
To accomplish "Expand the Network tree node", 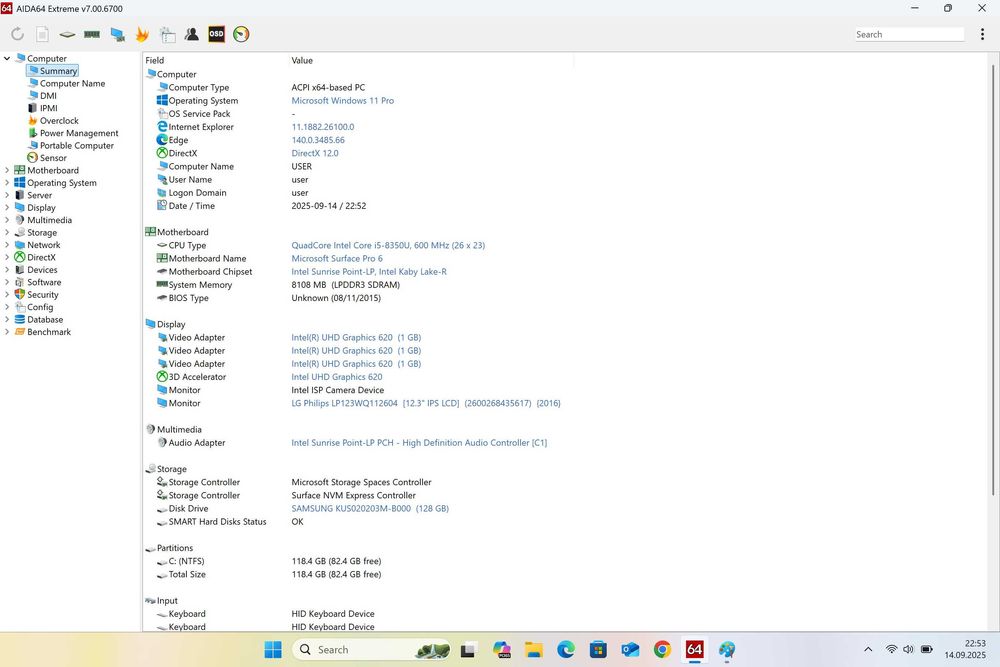I will 7,245.
